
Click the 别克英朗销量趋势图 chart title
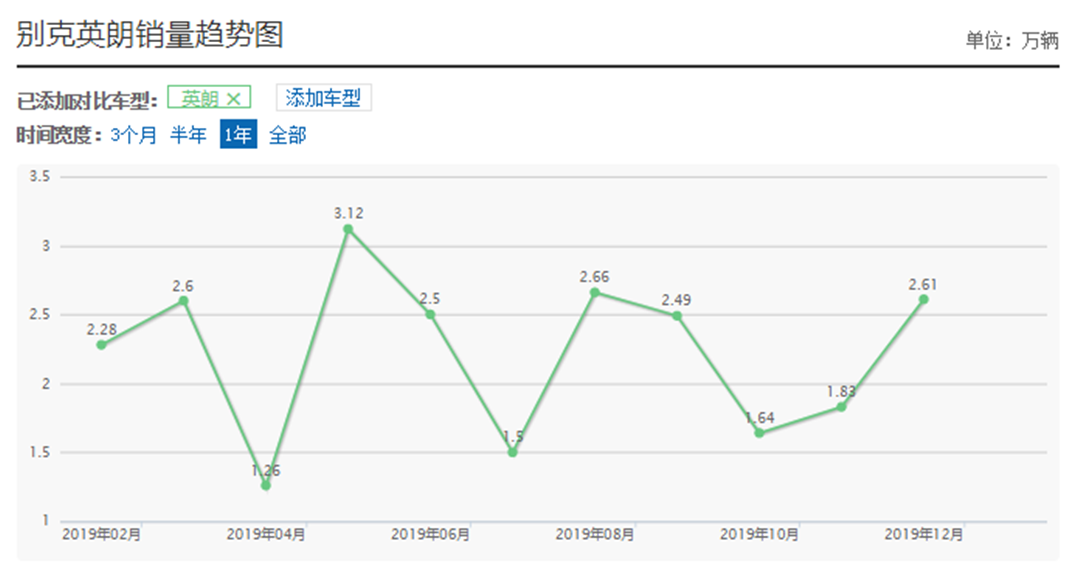pos(150,35)
